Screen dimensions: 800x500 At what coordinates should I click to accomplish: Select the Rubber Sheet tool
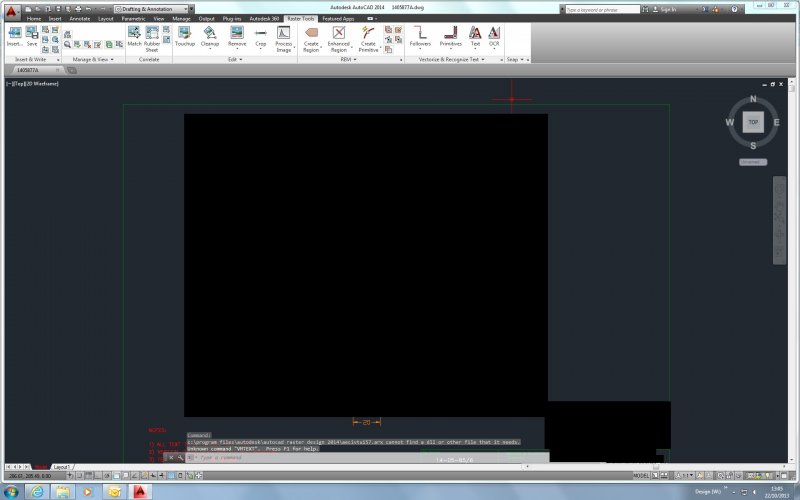pyautogui.click(x=152, y=39)
